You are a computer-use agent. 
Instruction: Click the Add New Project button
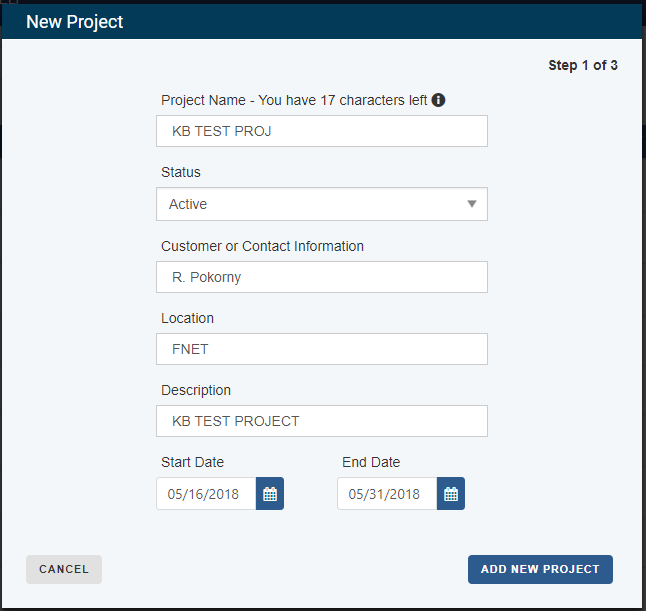540,569
